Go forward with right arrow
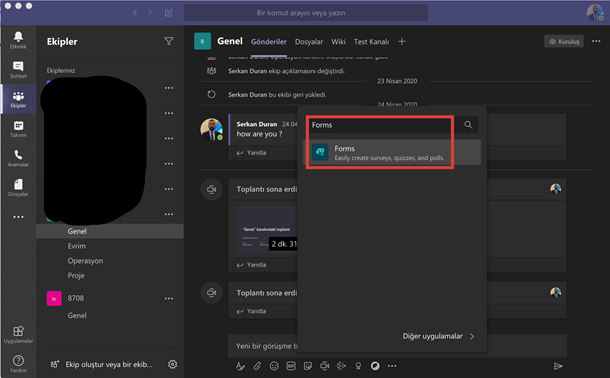The height and width of the screenshot is (378, 610). point(150,13)
